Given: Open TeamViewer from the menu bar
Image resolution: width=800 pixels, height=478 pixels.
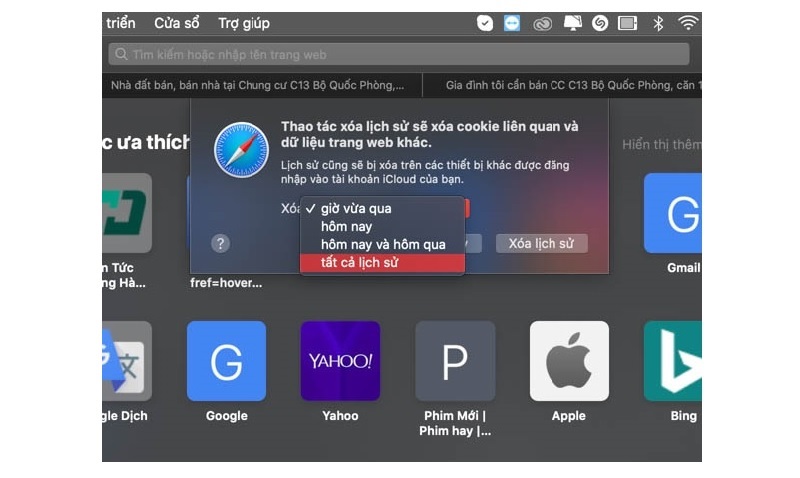Looking at the screenshot, I should pos(512,23).
